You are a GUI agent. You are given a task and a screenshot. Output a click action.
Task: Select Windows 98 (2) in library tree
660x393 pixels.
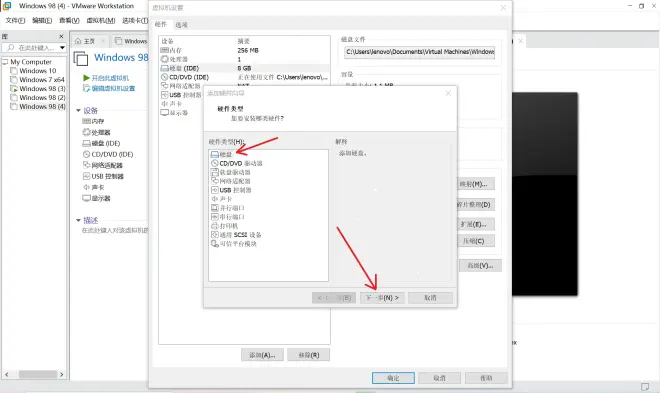(x=43, y=98)
